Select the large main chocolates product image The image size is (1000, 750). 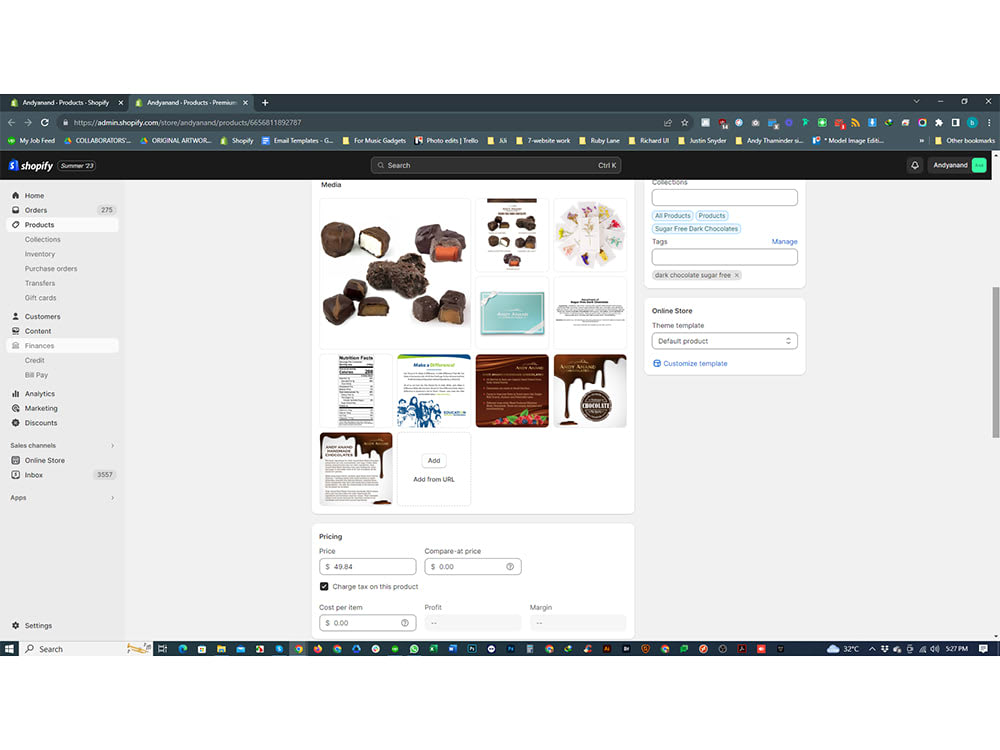[395, 273]
